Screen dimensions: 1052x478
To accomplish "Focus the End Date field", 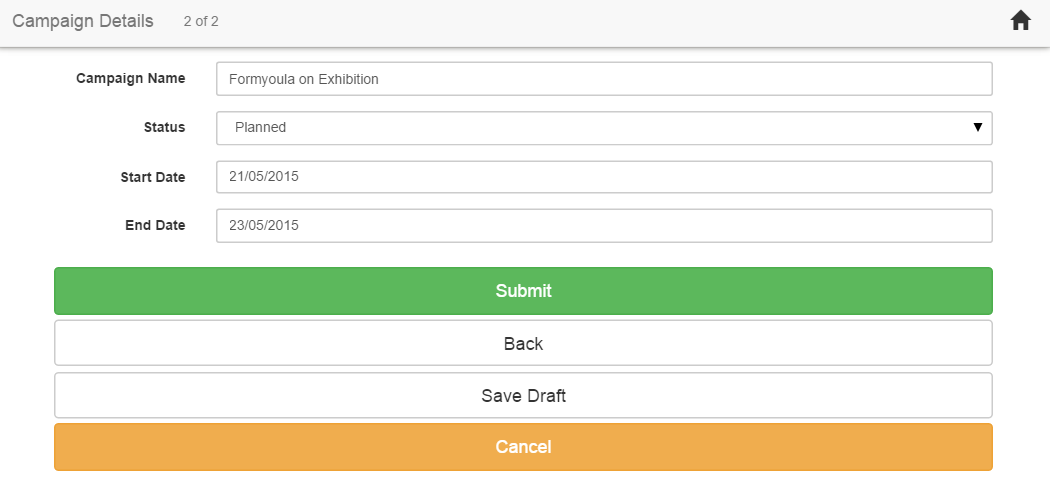I will click(604, 226).
